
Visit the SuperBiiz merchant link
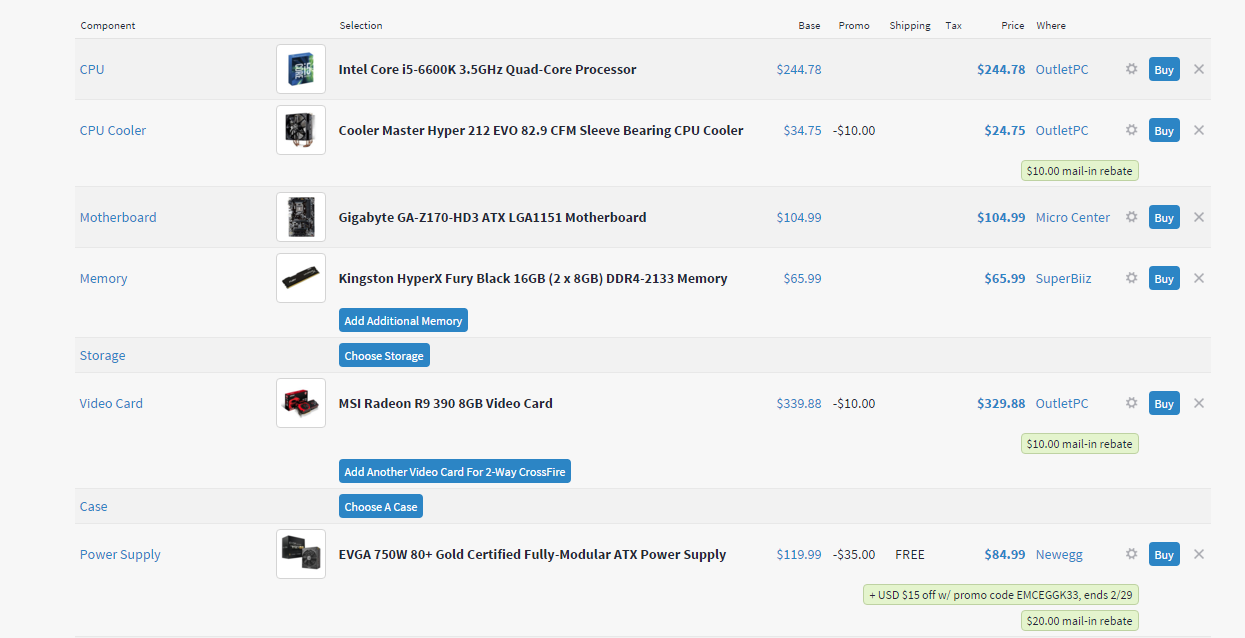click(1064, 278)
